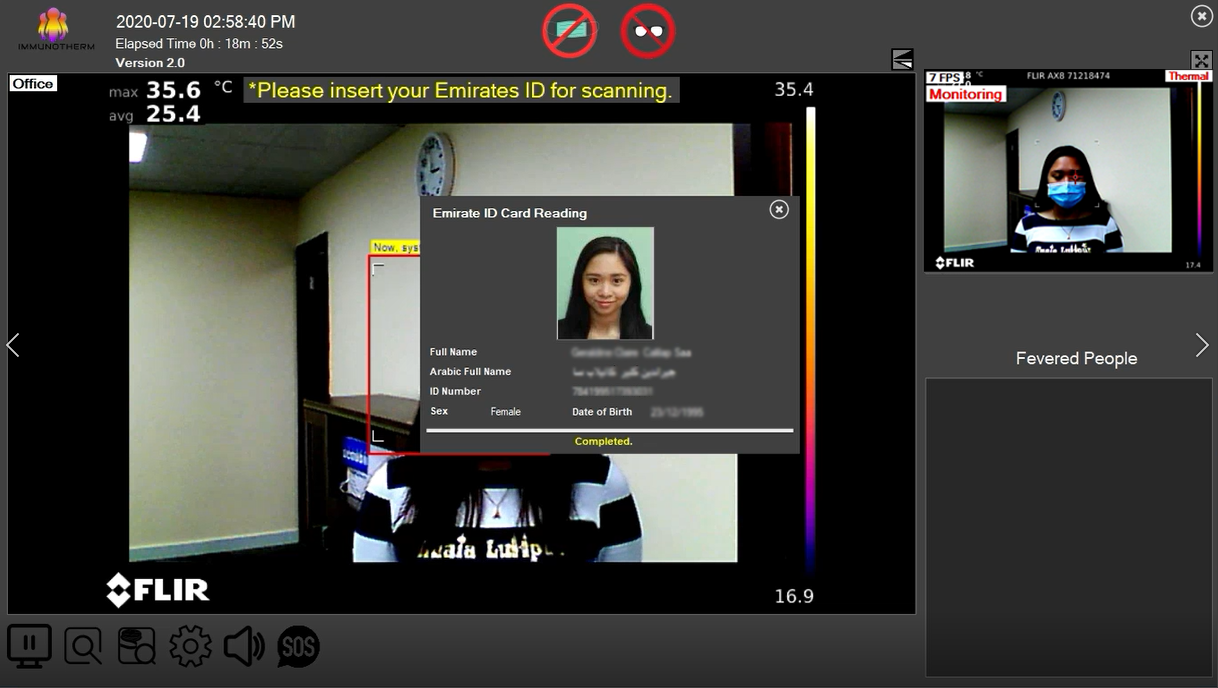Click the layout flip icon above main view
The image size is (1218, 688).
902,60
